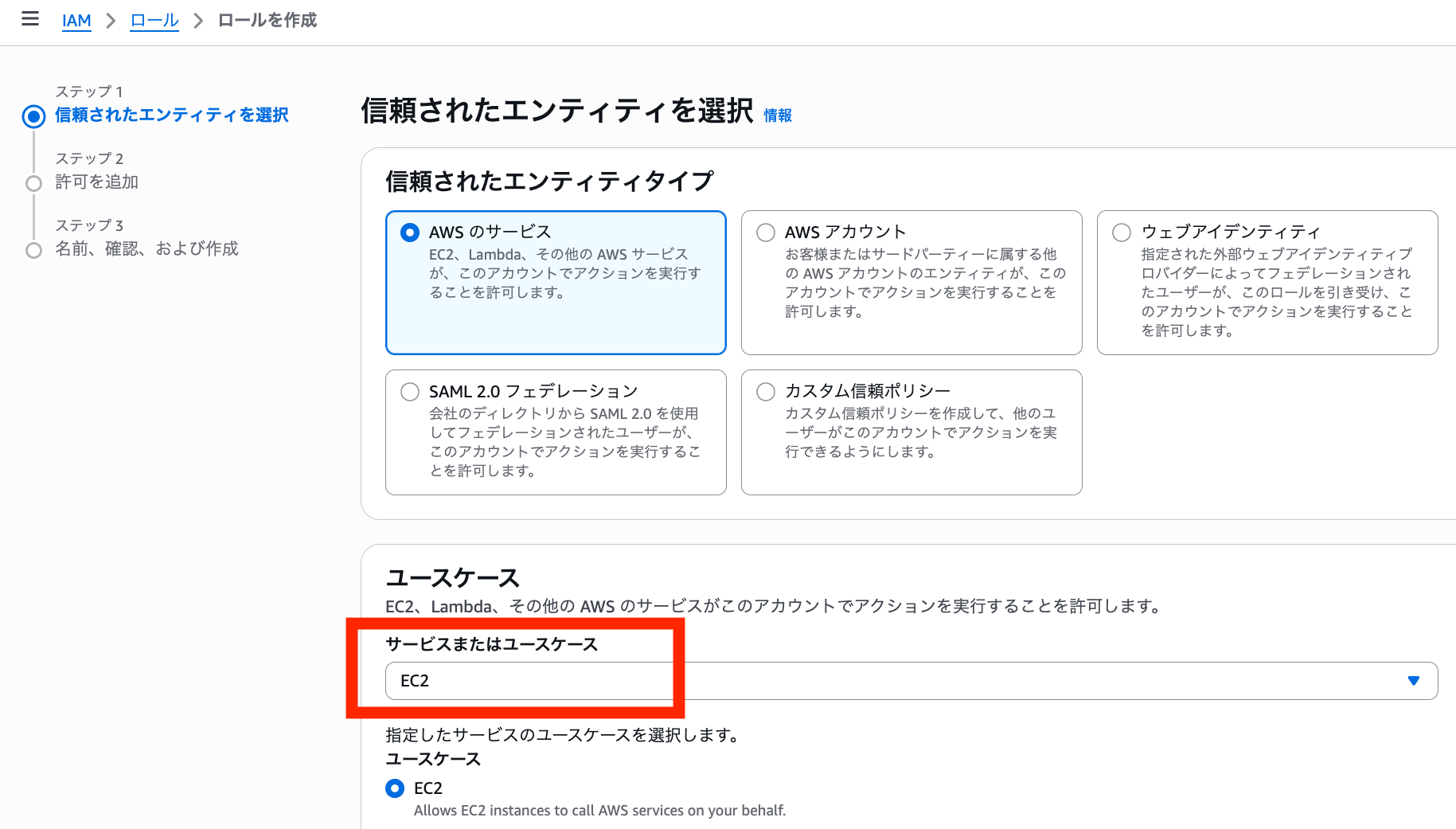1456x829 pixels.
Task: Click the ユースケース section heading
Action: tap(452, 578)
